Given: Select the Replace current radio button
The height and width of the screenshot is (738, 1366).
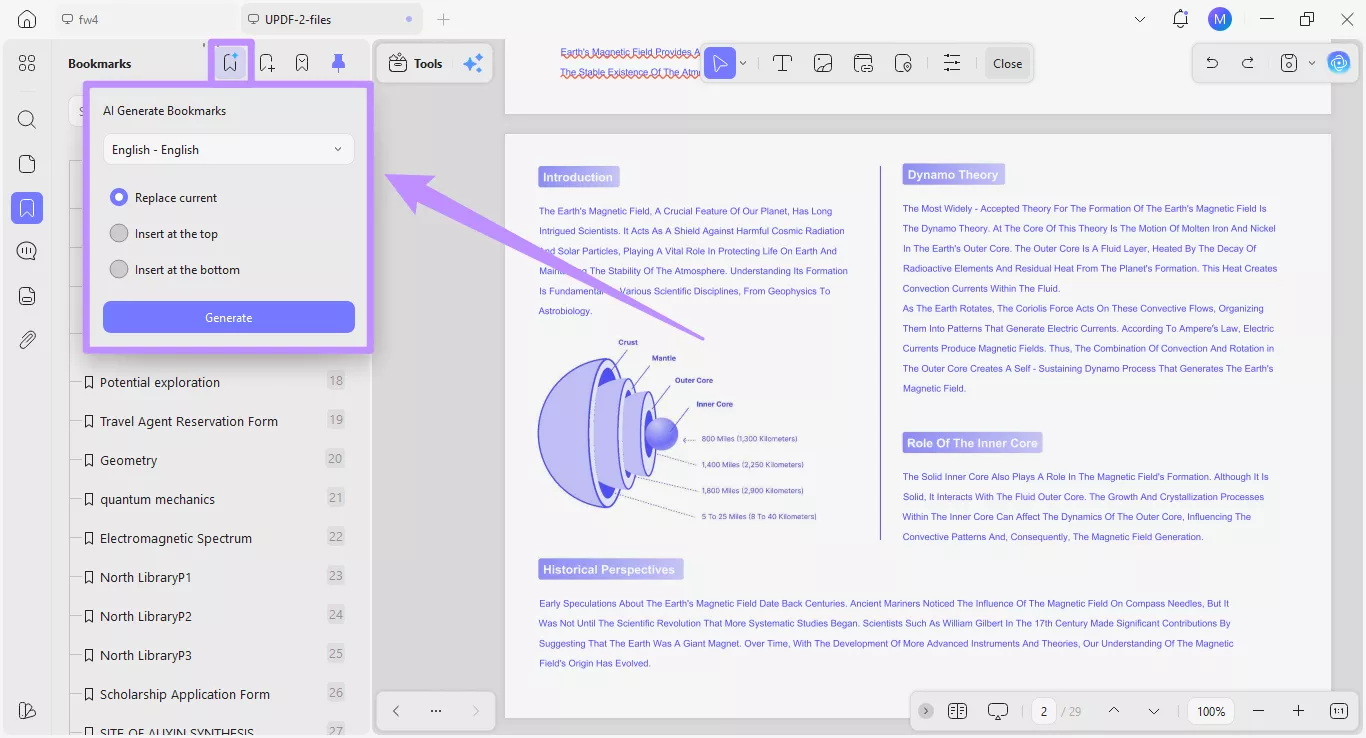Looking at the screenshot, I should pos(119,197).
